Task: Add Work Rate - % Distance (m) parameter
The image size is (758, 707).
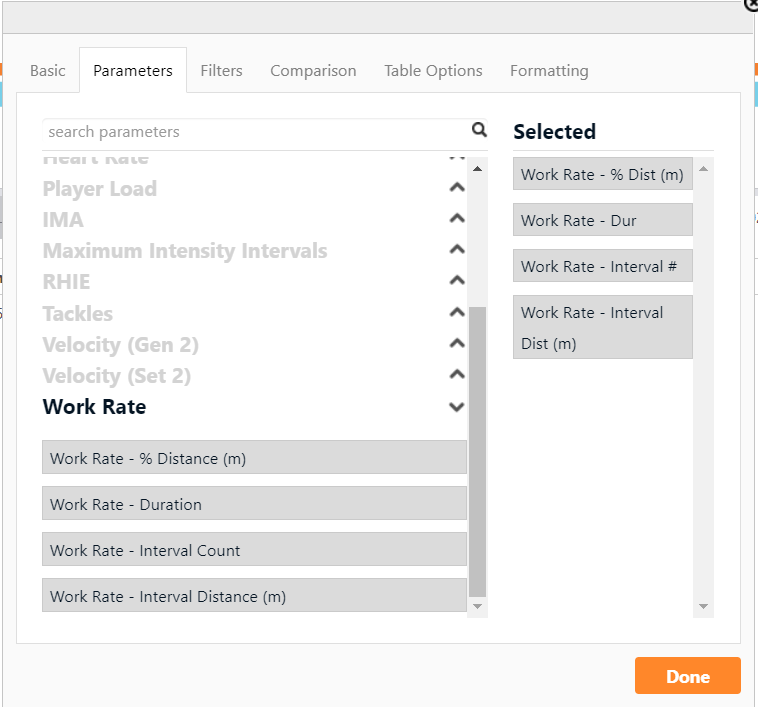Action: [x=254, y=457]
